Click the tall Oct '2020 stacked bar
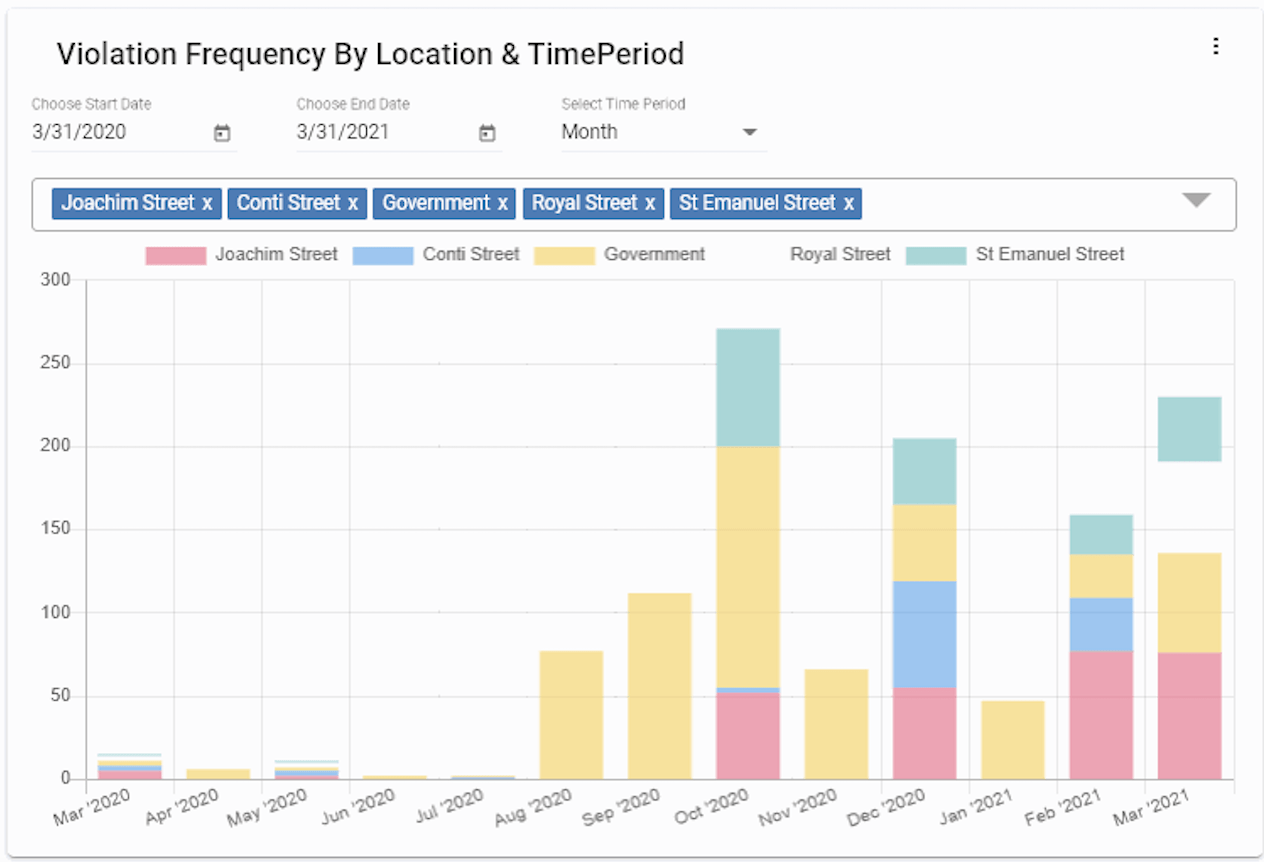 [x=748, y=550]
